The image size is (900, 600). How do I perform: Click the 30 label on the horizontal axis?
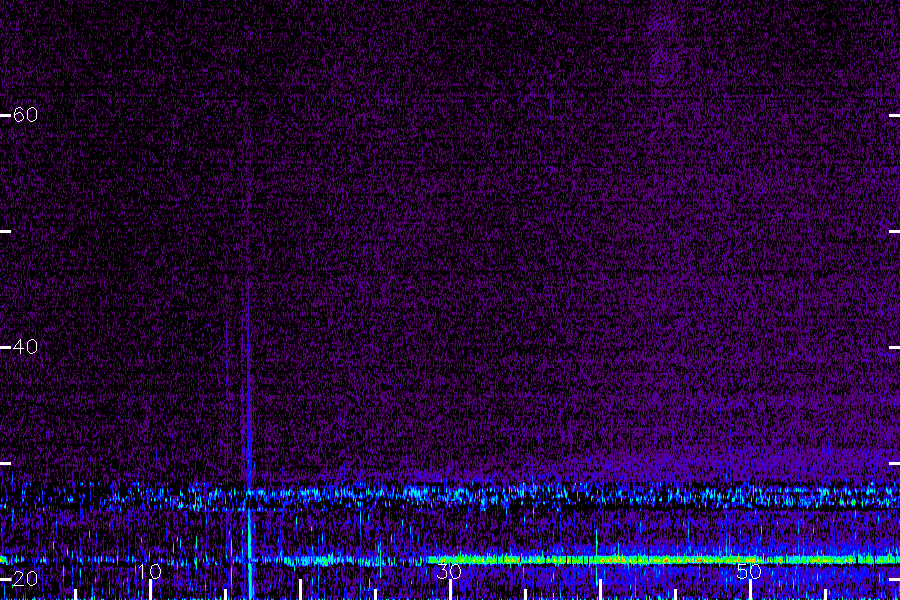coord(449,571)
